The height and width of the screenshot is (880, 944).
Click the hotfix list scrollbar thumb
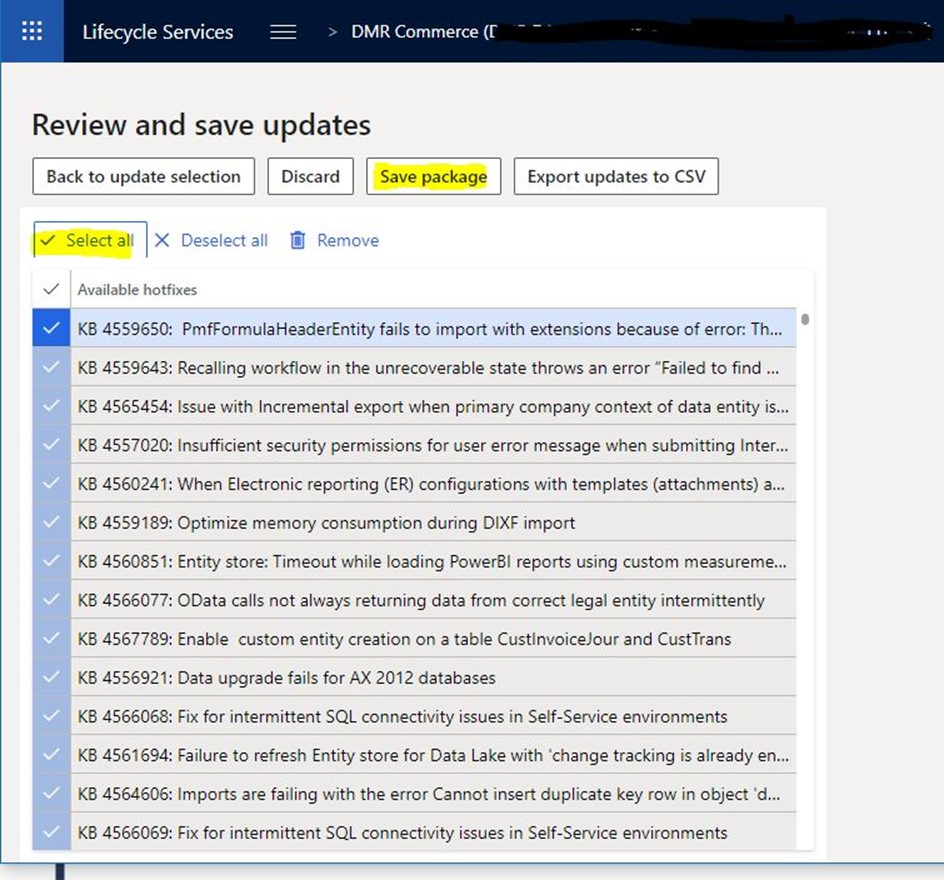(805, 319)
